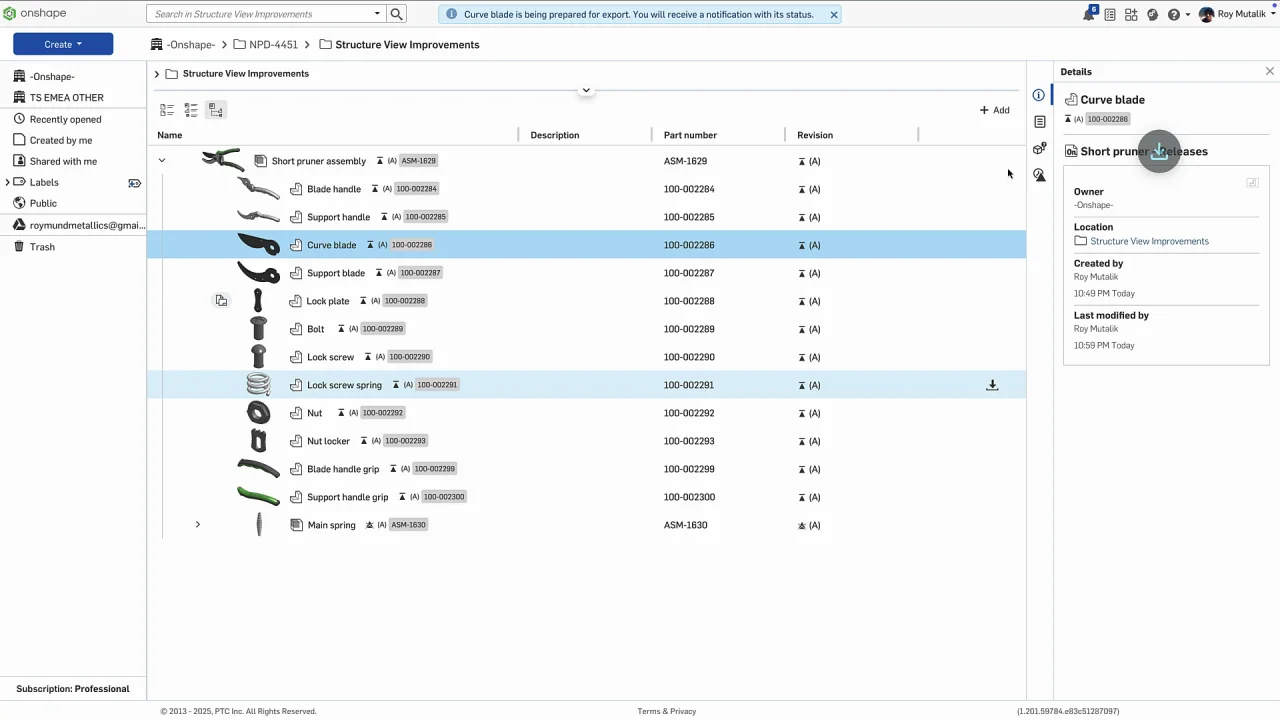Download the Lock screw spring row
Image resolution: width=1280 pixels, height=720 pixels.
(992, 385)
